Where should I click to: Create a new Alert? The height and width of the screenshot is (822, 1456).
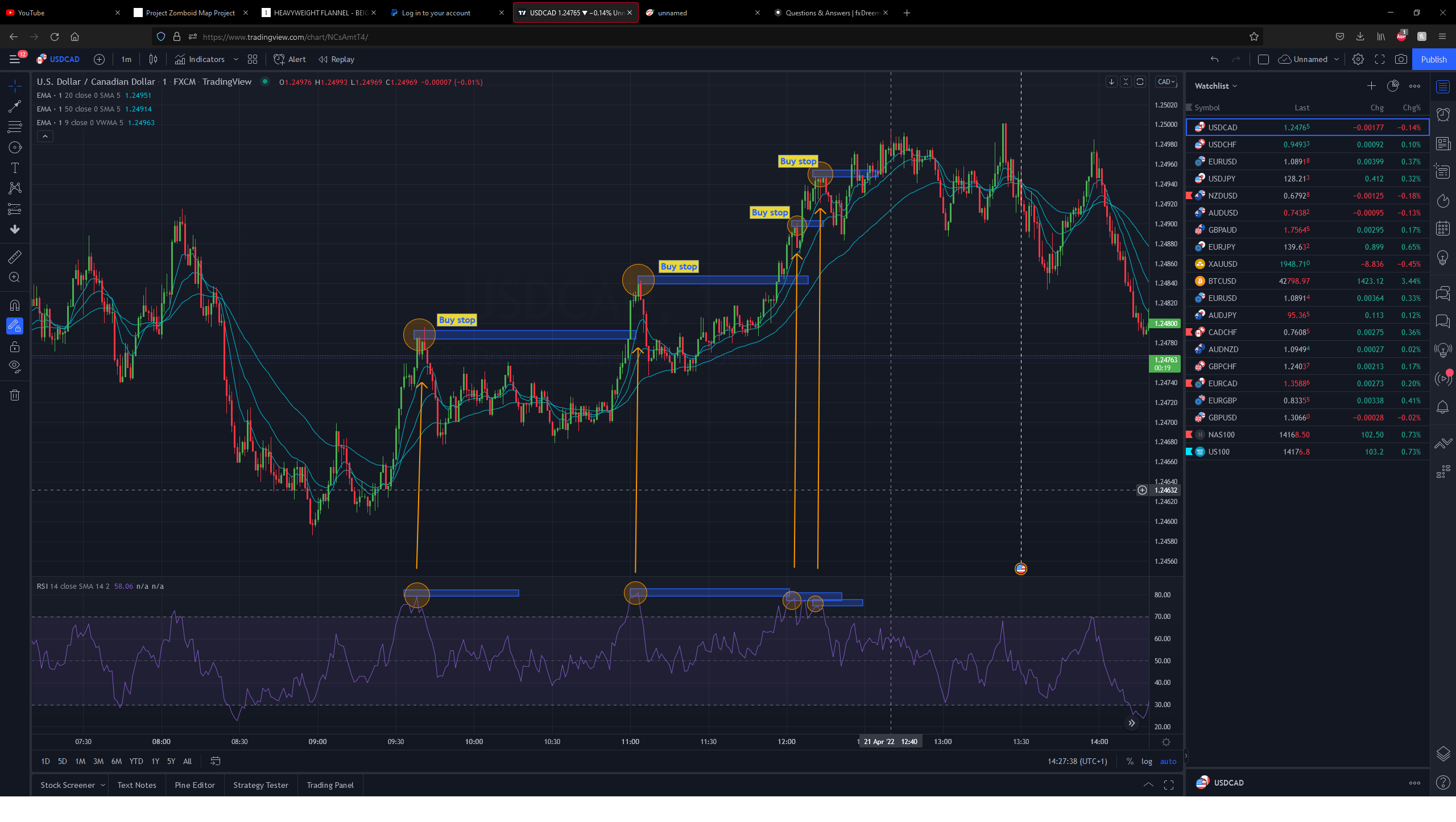[289, 59]
